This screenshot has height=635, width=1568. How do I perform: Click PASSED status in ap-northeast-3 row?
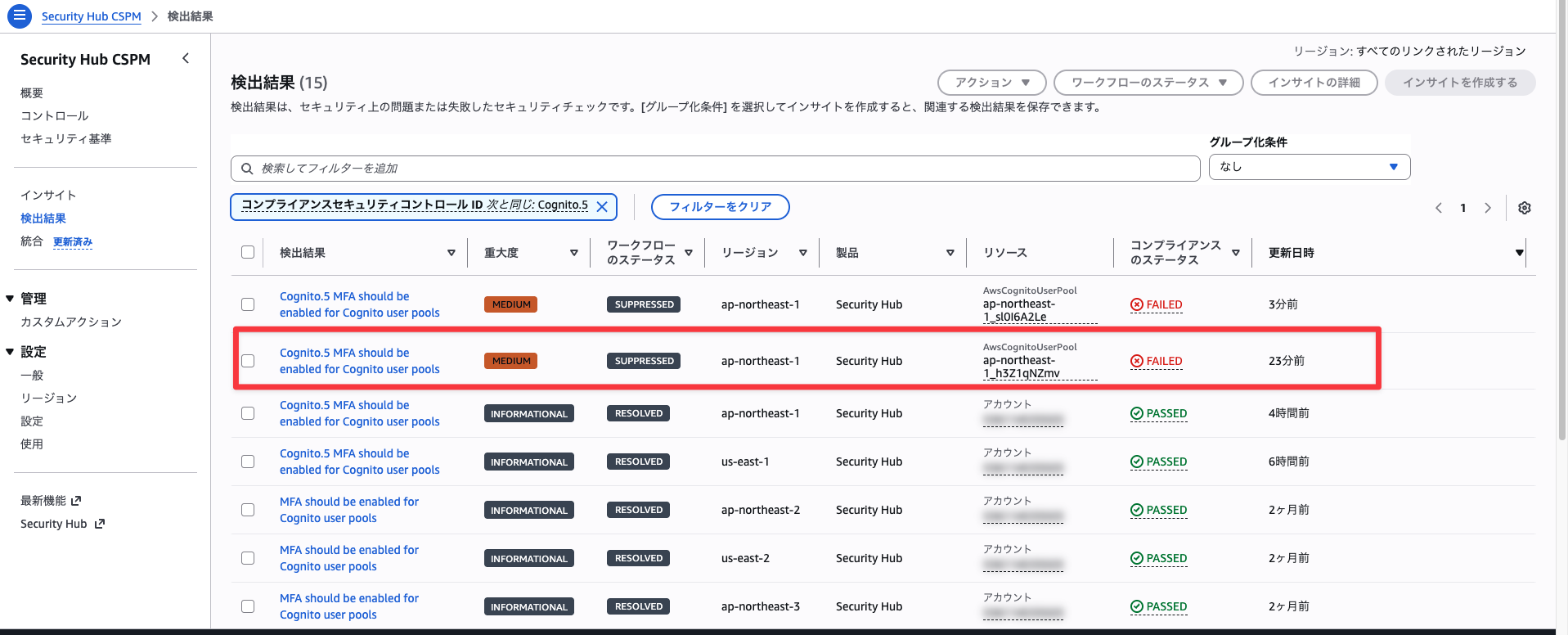pyautogui.click(x=1158, y=606)
